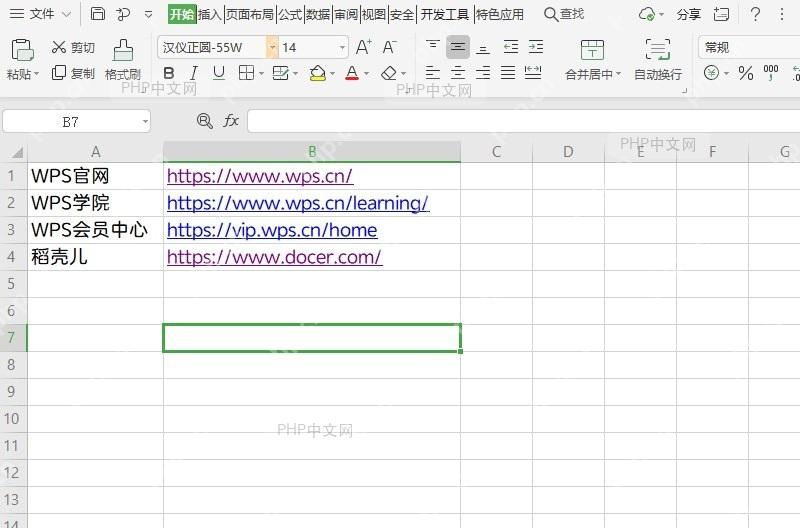Click the 查找 search button
Screen dimensions: 800x528
tap(564, 14)
